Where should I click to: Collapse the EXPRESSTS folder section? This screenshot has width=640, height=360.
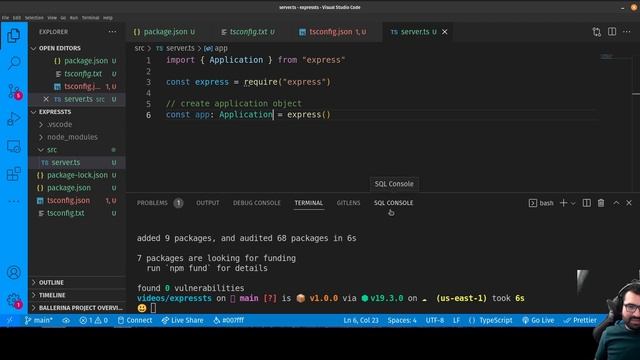77,112
